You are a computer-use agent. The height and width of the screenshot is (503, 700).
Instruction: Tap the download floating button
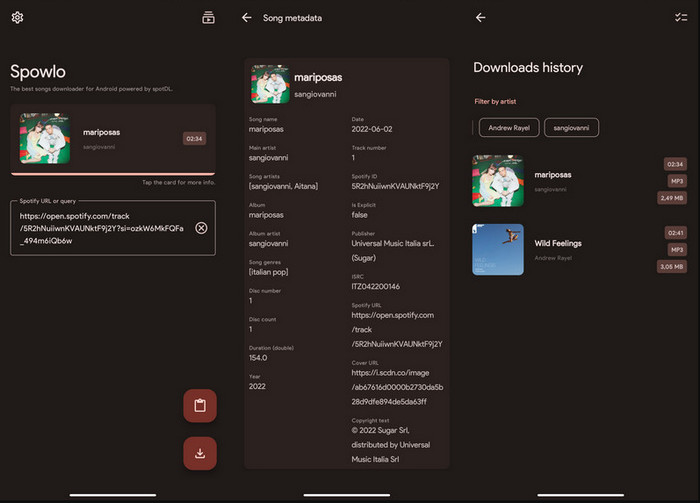point(200,453)
